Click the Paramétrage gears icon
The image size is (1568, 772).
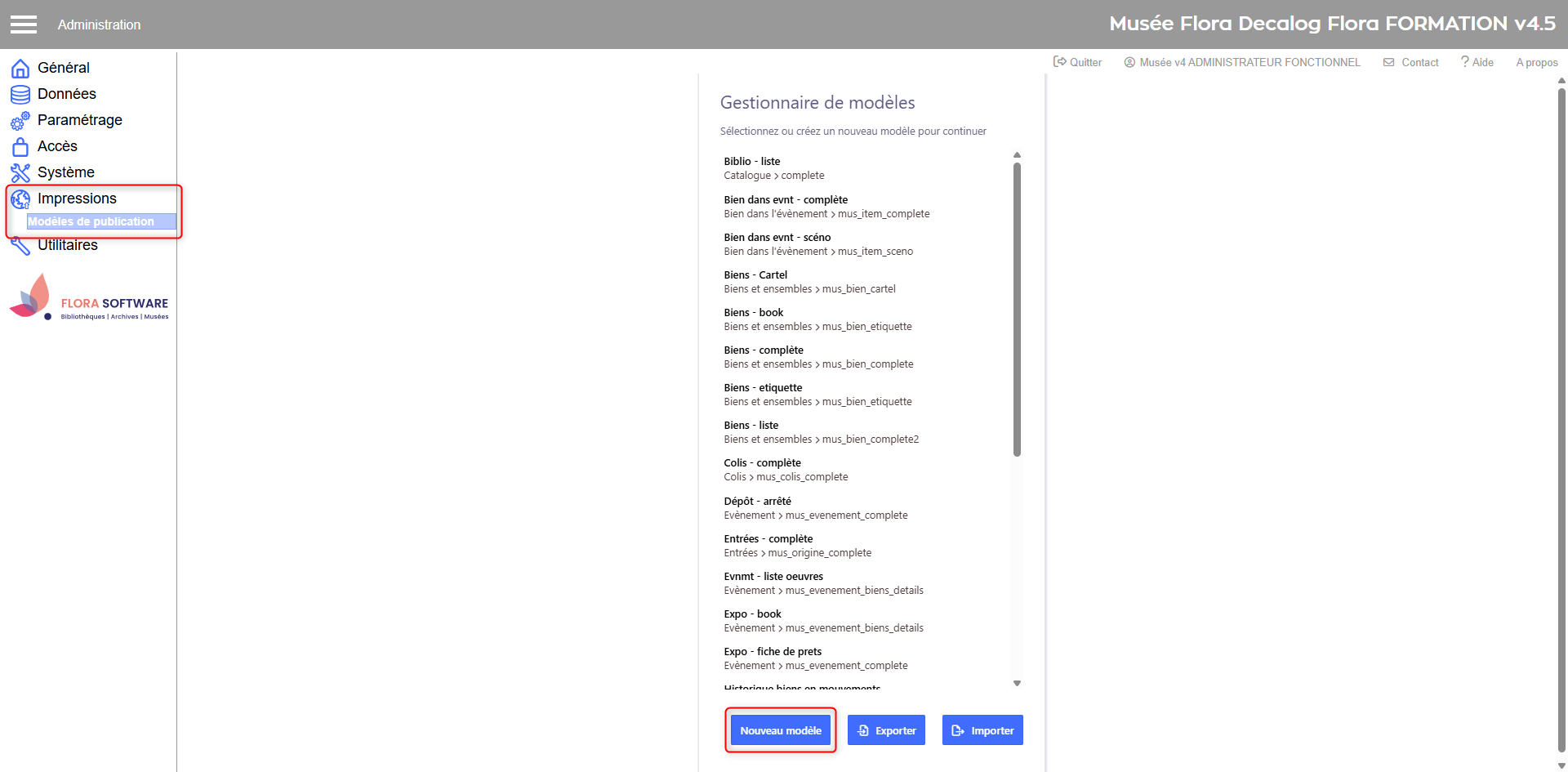[20, 121]
